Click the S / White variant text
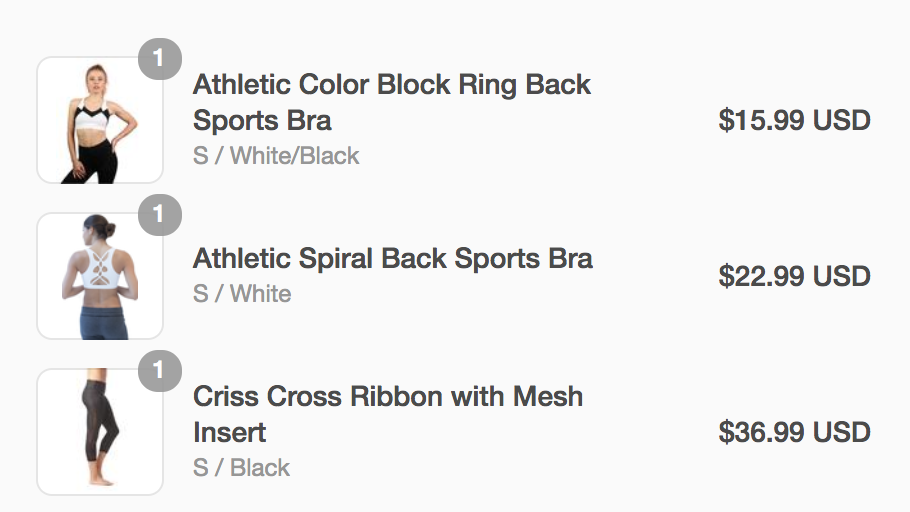This screenshot has height=512, width=910. point(241,294)
